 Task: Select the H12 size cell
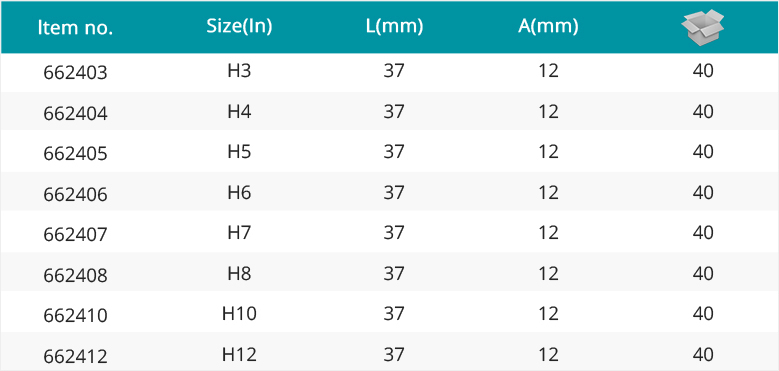pos(239,354)
